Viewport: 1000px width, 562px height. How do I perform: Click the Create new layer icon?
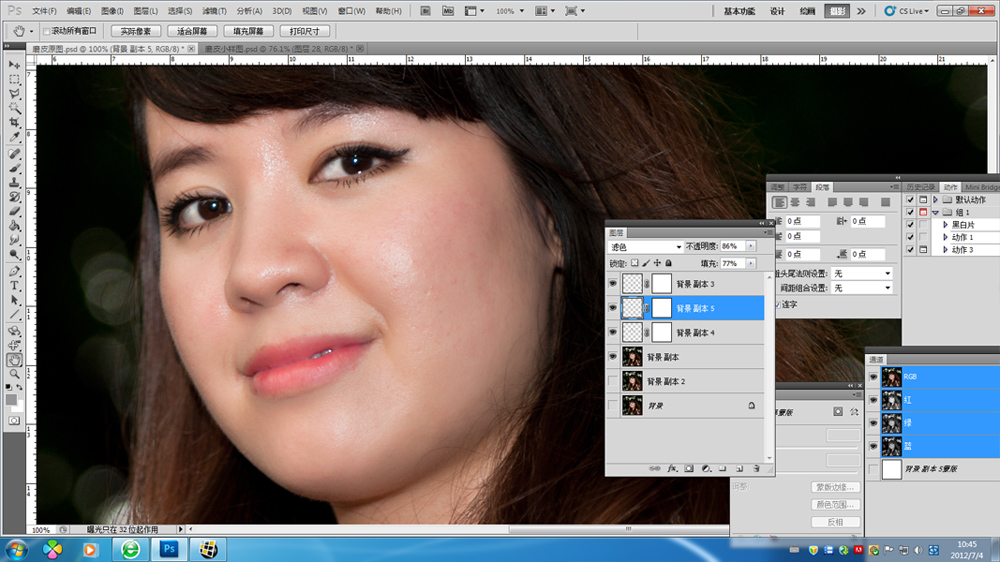(739, 467)
